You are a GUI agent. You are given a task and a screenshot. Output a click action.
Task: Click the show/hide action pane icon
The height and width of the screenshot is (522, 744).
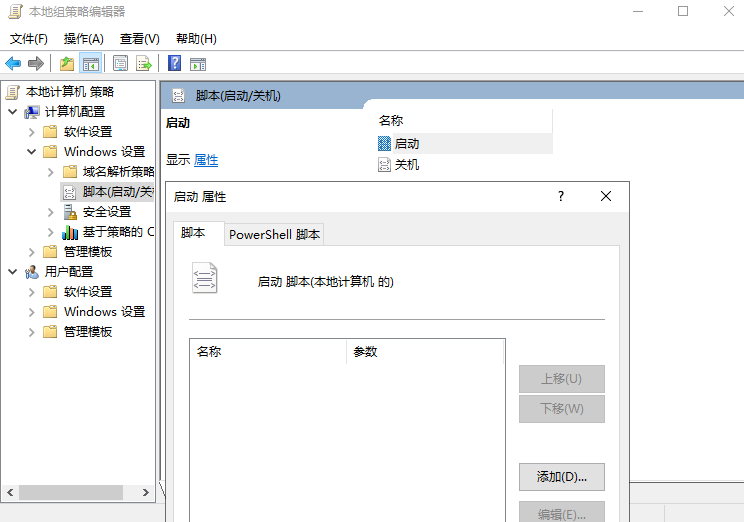point(198,64)
